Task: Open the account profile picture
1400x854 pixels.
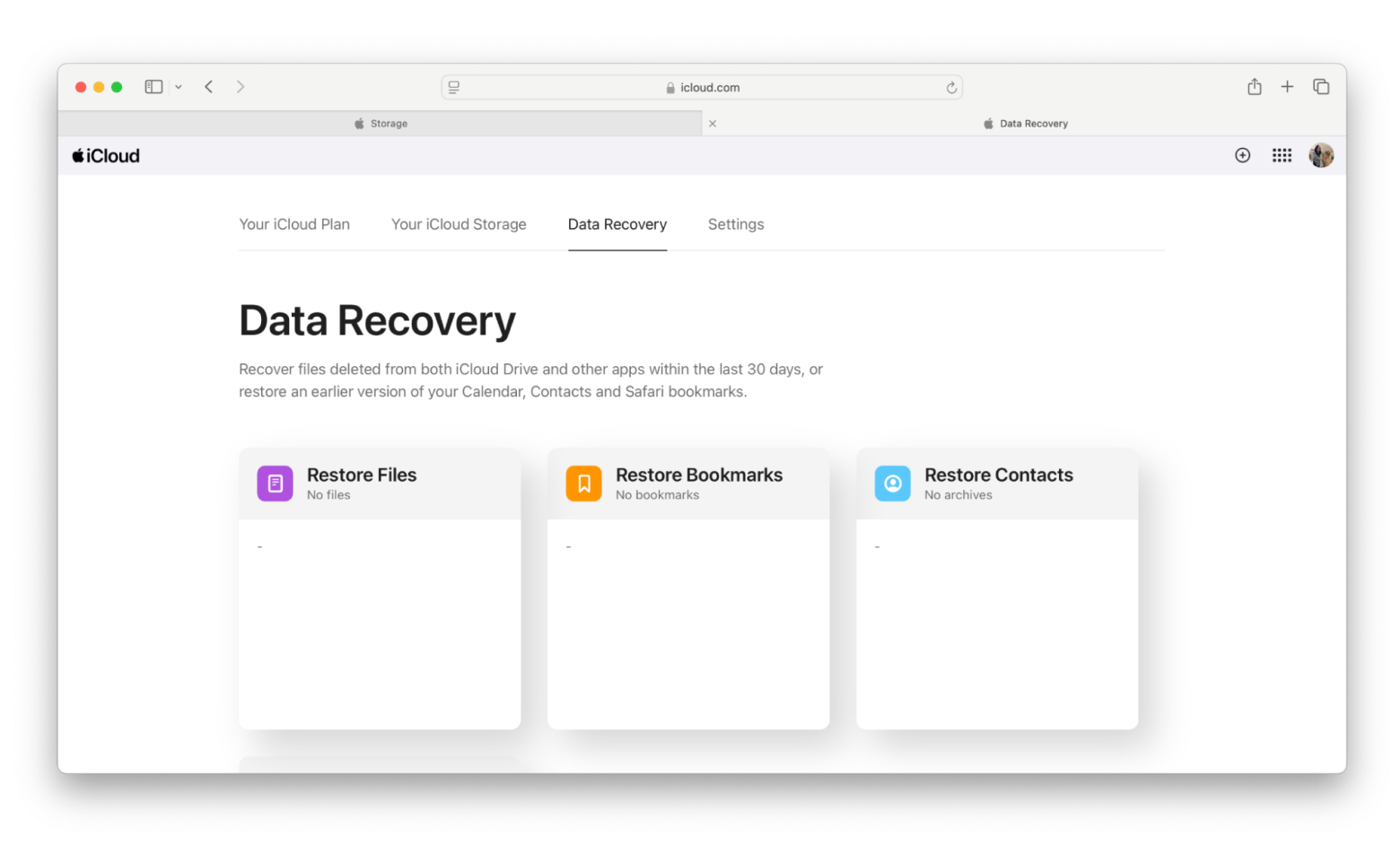Action: click(1321, 155)
